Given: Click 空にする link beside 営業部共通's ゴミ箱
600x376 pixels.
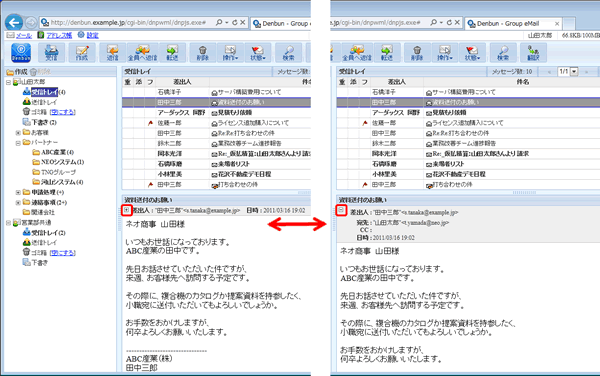Looking at the screenshot, I should point(63,252).
